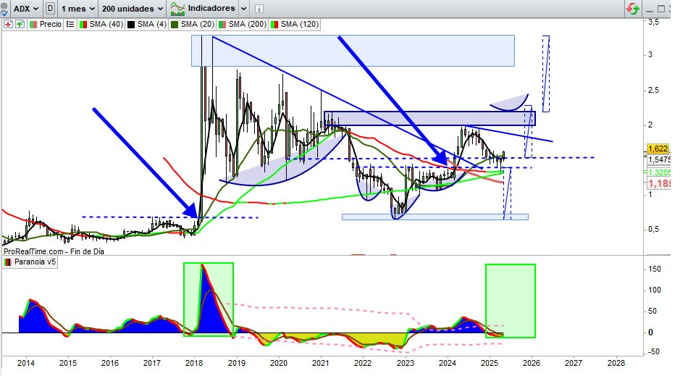This screenshot has height=376, width=680.
Task: Click the D daily view icon
Action: [50, 8]
